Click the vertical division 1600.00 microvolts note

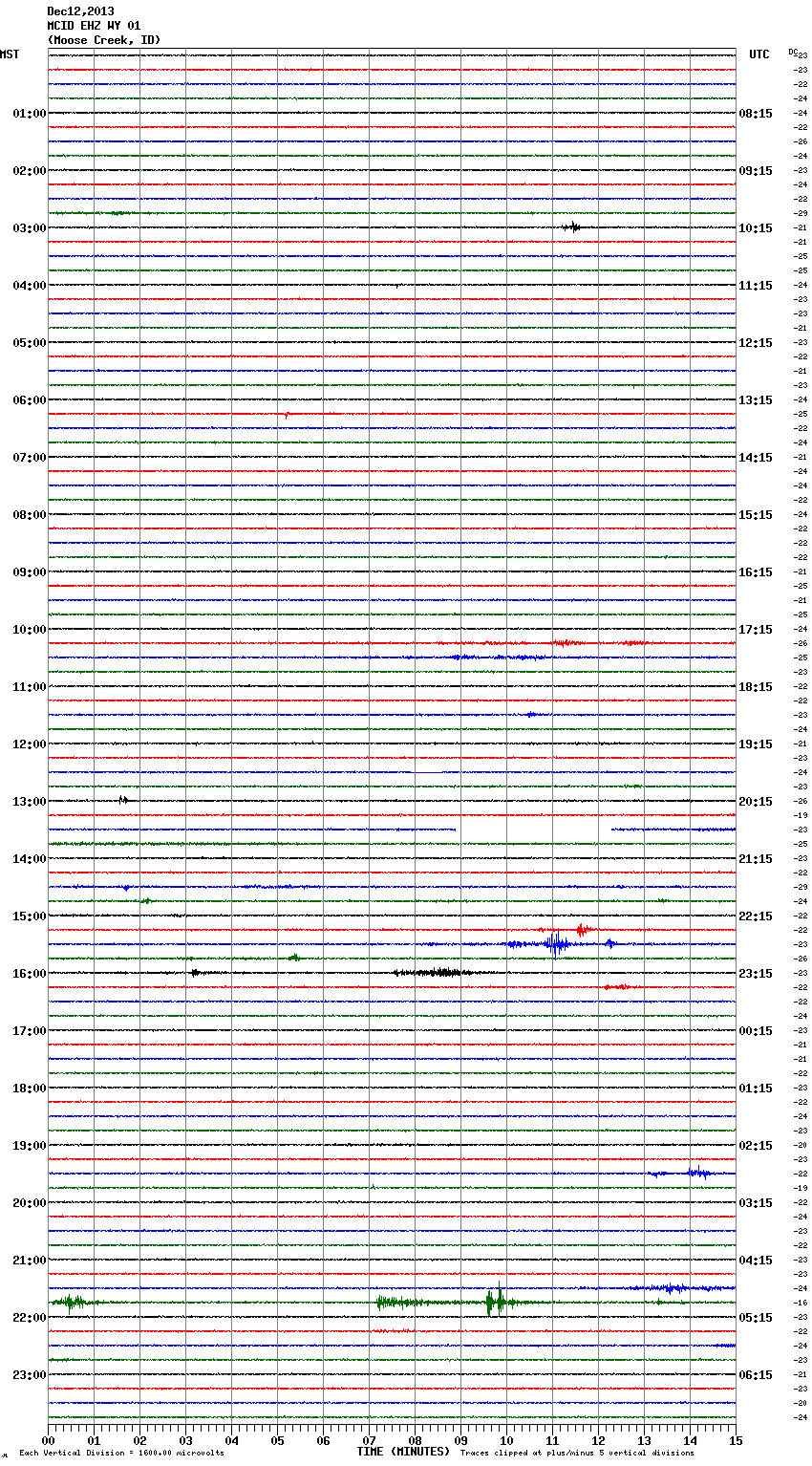coord(121,1454)
